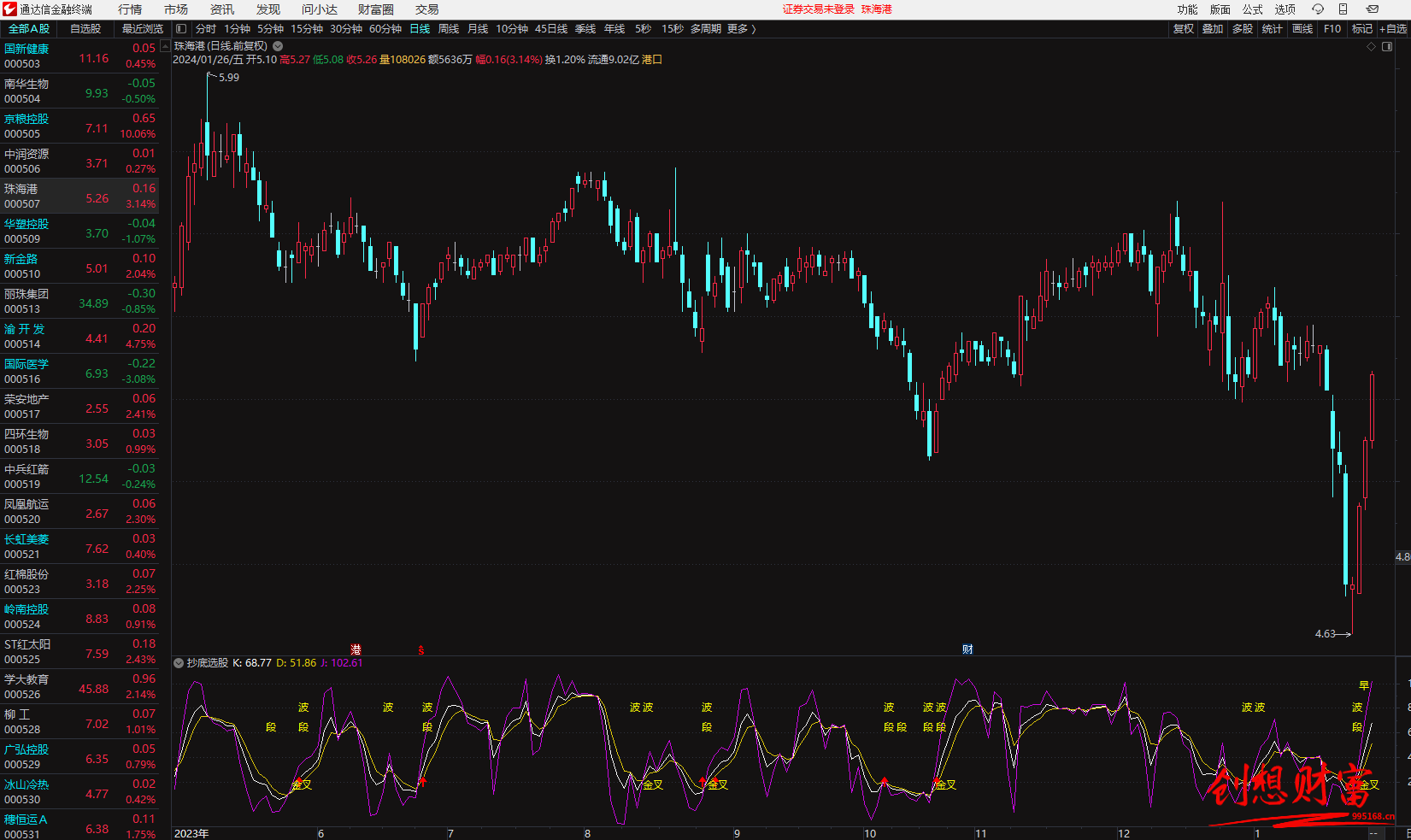The image size is (1411, 840).
Task: Select 冰山冷热 000530 in stock list
Action: (x=79, y=791)
